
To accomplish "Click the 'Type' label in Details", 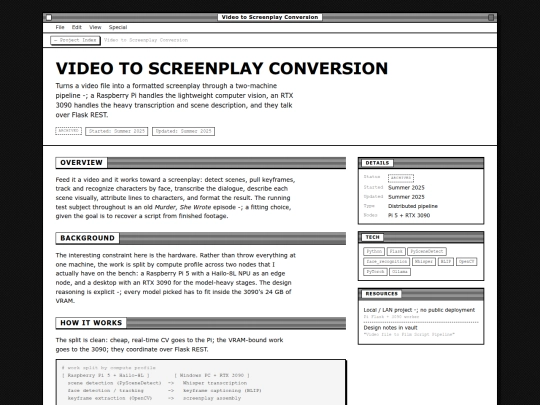I will tap(369, 206).
